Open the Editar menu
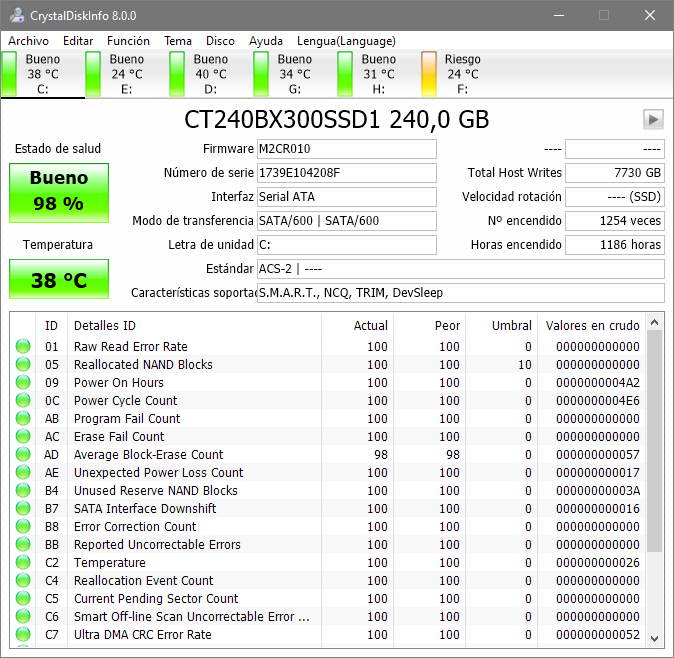The width and height of the screenshot is (674, 658). point(78,41)
